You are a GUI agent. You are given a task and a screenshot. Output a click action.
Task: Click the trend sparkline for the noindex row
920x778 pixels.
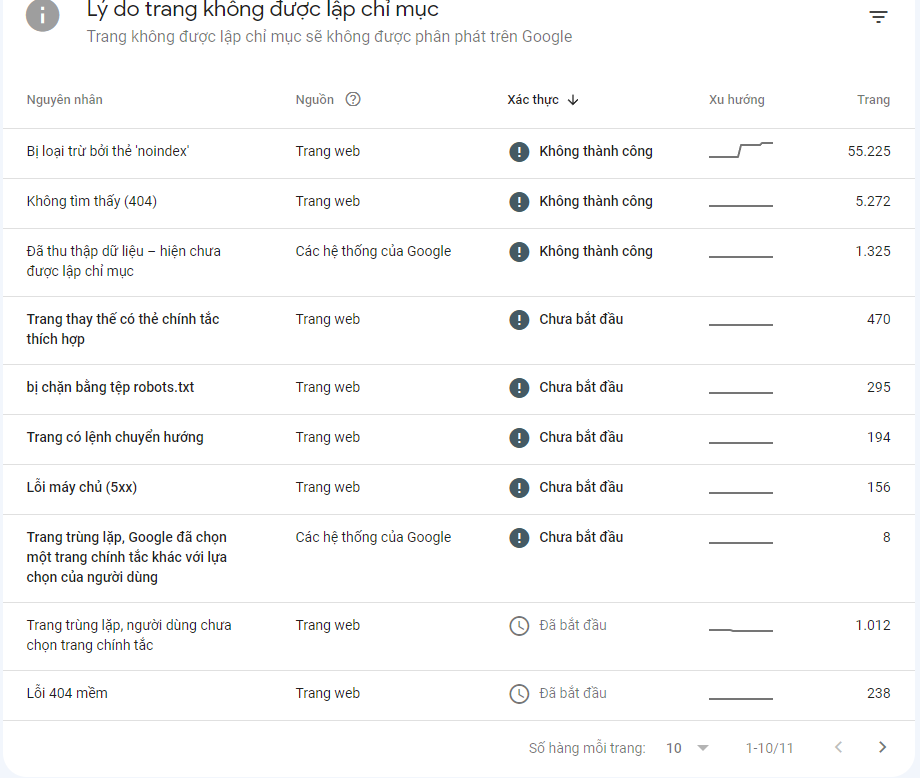tap(740, 150)
